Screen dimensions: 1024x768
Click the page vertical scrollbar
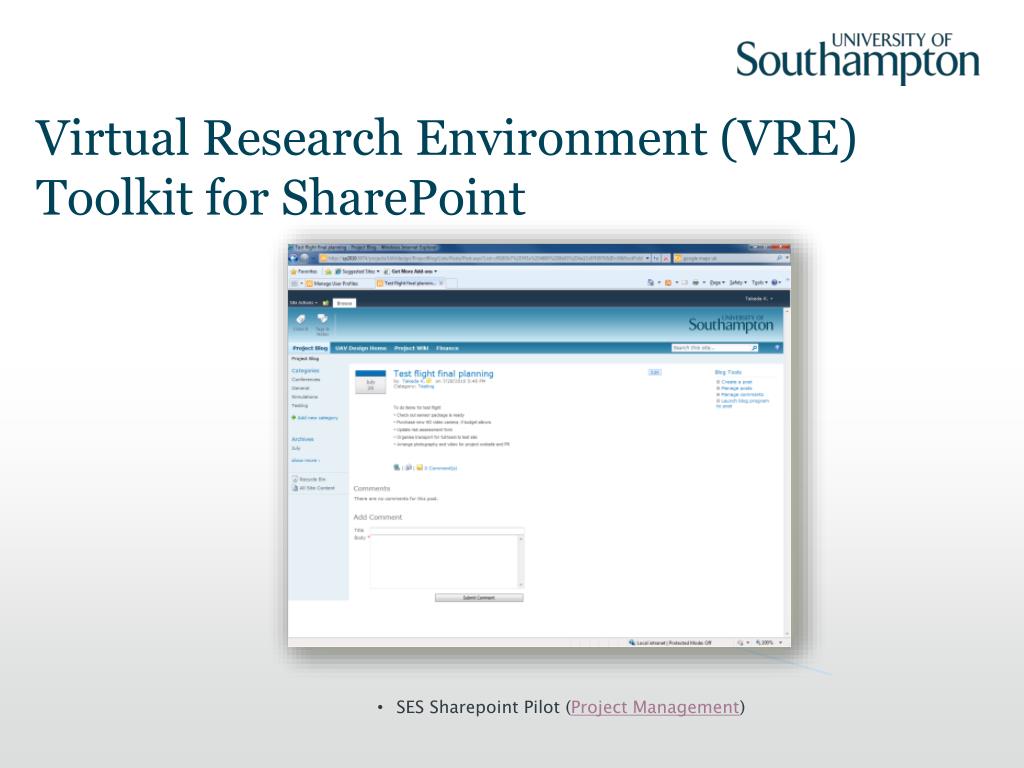tap(787, 472)
